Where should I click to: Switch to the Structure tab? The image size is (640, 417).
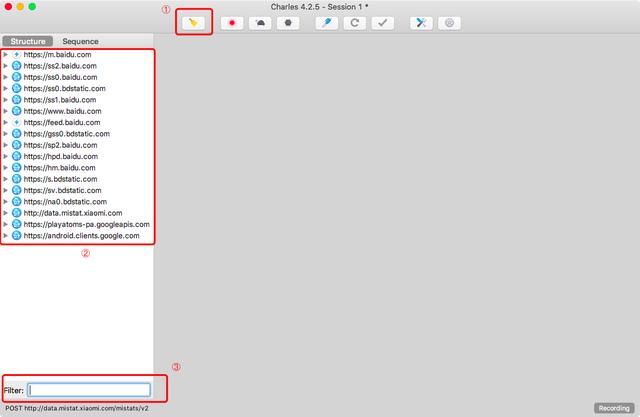[x=28, y=41]
